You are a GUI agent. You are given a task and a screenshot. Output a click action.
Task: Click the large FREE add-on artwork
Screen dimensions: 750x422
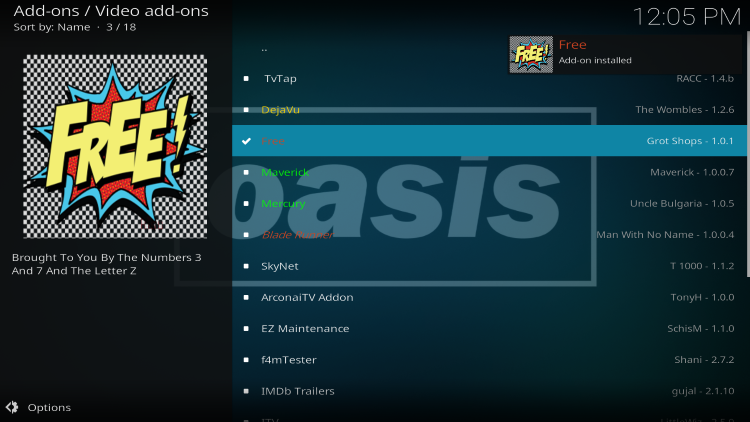(115, 146)
